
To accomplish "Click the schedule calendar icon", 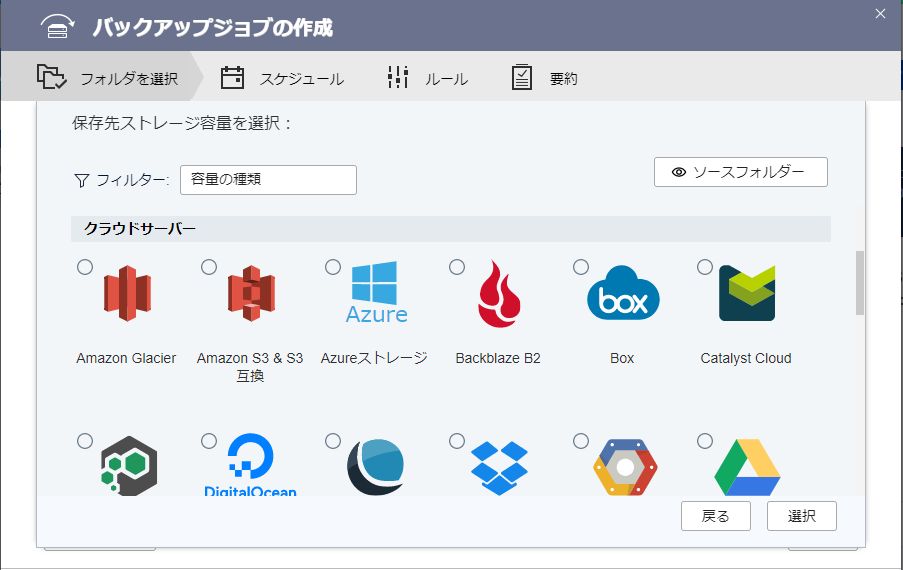I will 233,77.
